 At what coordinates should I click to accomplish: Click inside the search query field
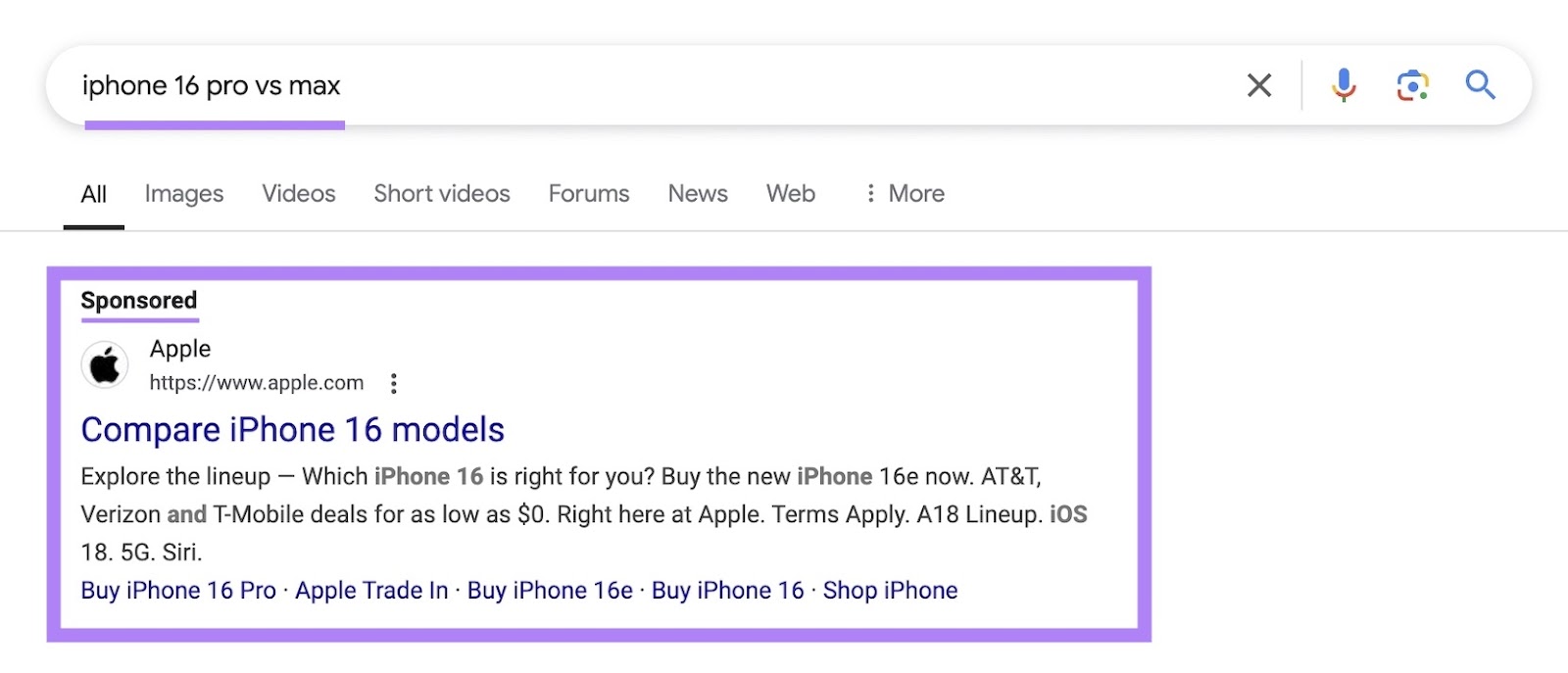click(588, 85)
